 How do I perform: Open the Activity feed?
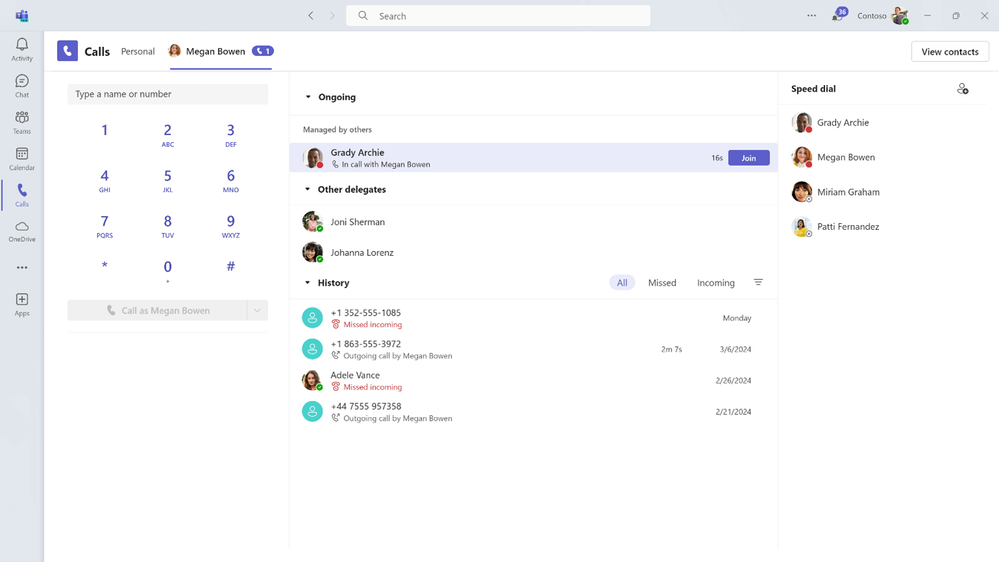point(22,49)
